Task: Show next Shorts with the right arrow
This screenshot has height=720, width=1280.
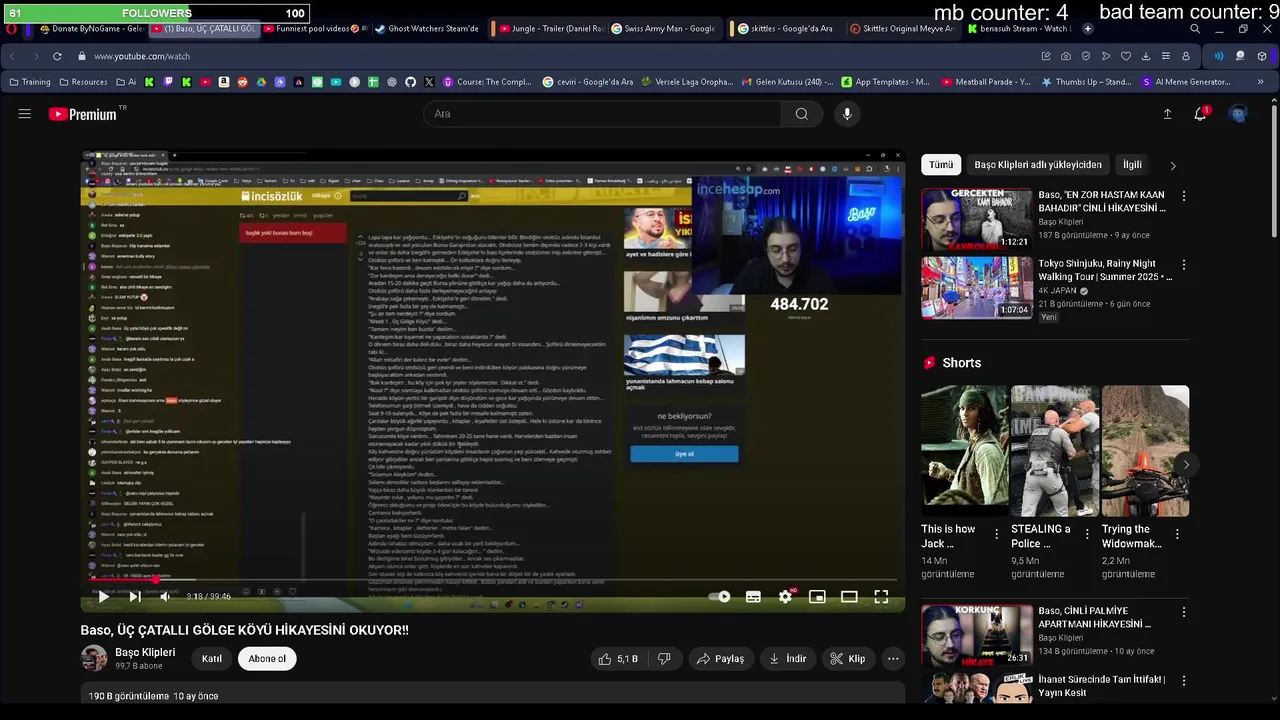Action: (1186, 464)
